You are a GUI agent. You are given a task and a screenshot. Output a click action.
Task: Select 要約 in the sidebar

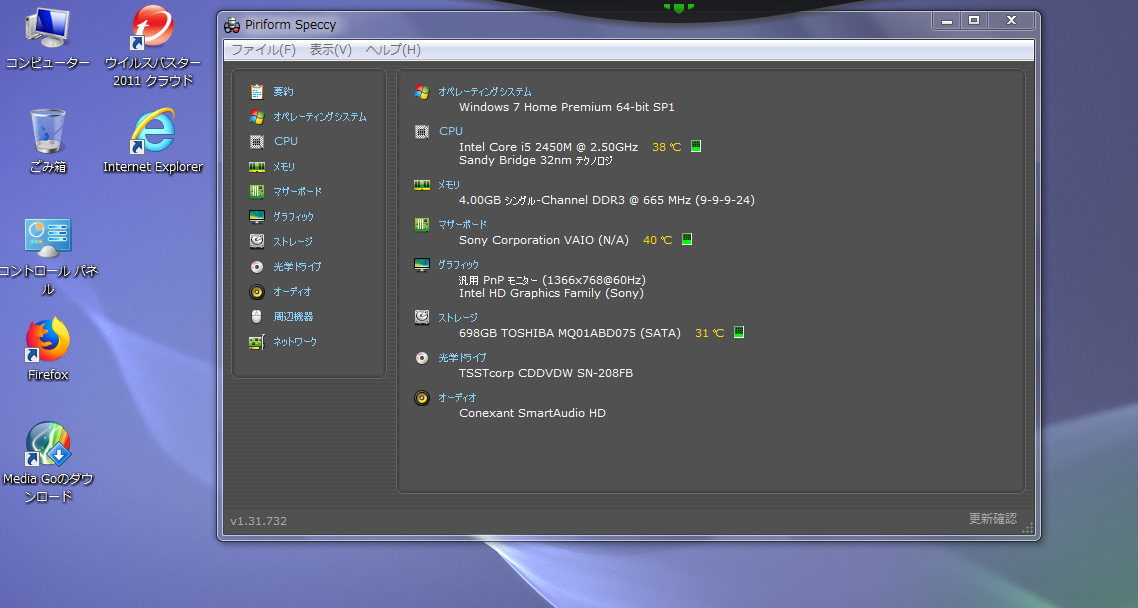click(283, 91)
